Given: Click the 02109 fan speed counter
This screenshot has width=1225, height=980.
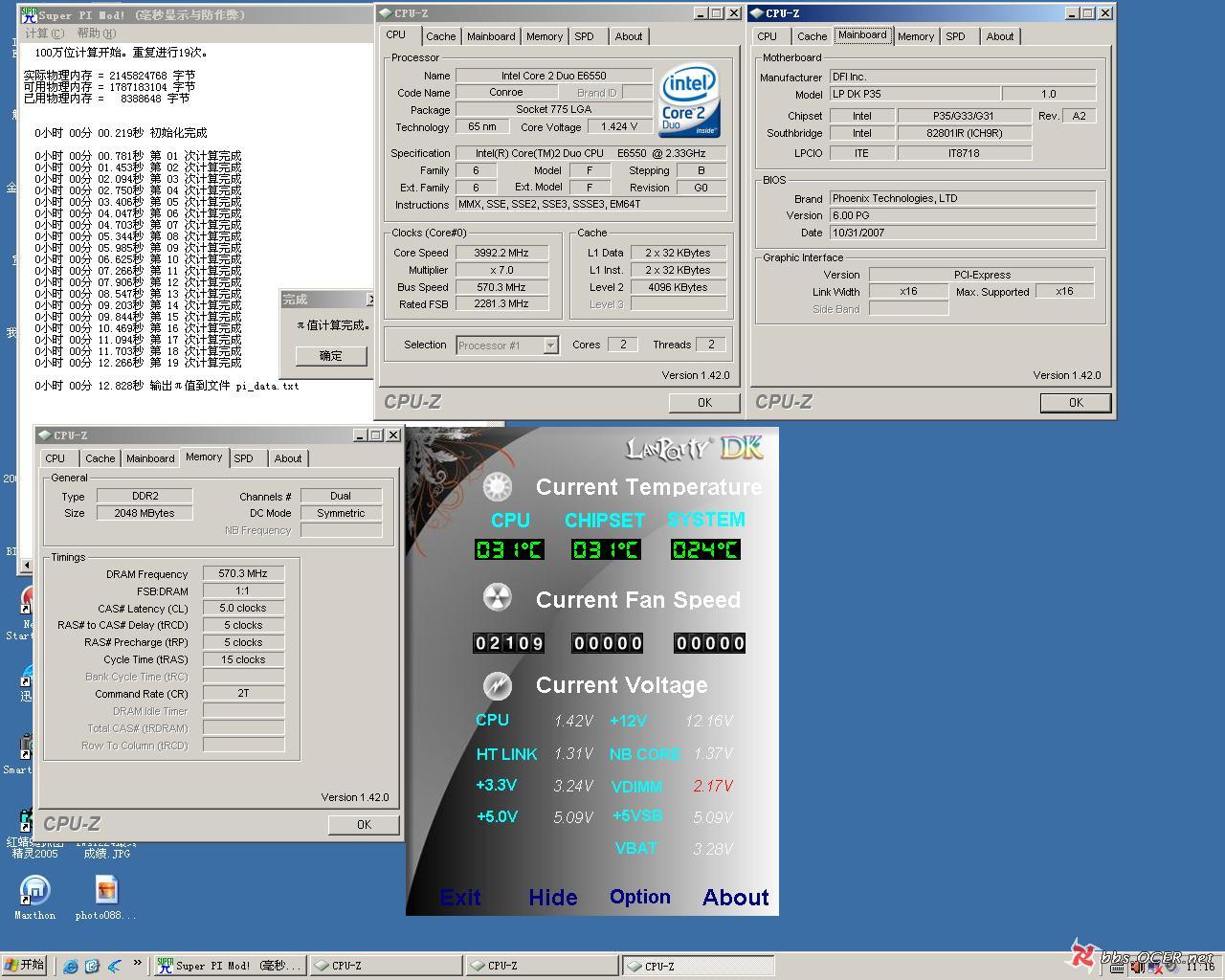Looking at the screenshot, I should pos(509,643).
